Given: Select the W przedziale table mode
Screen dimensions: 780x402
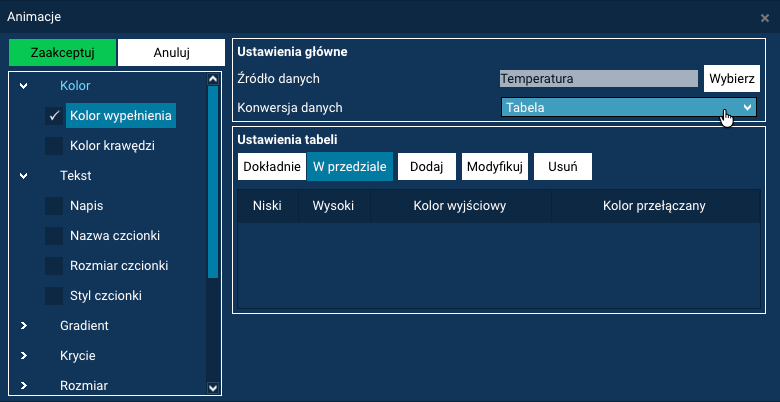Looking at the screenshot, I should [349, 166].
